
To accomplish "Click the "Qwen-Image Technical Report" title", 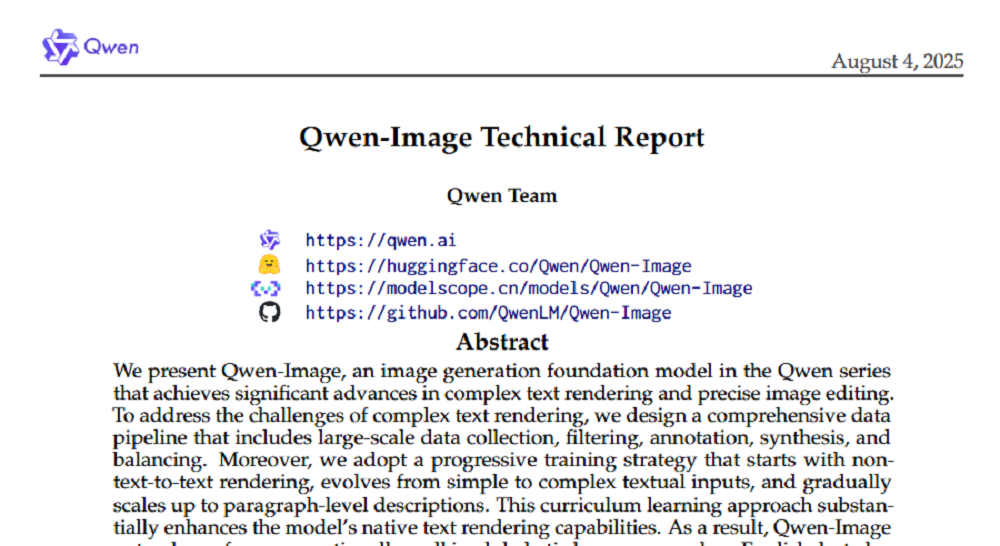I will (x=501, y=138).
